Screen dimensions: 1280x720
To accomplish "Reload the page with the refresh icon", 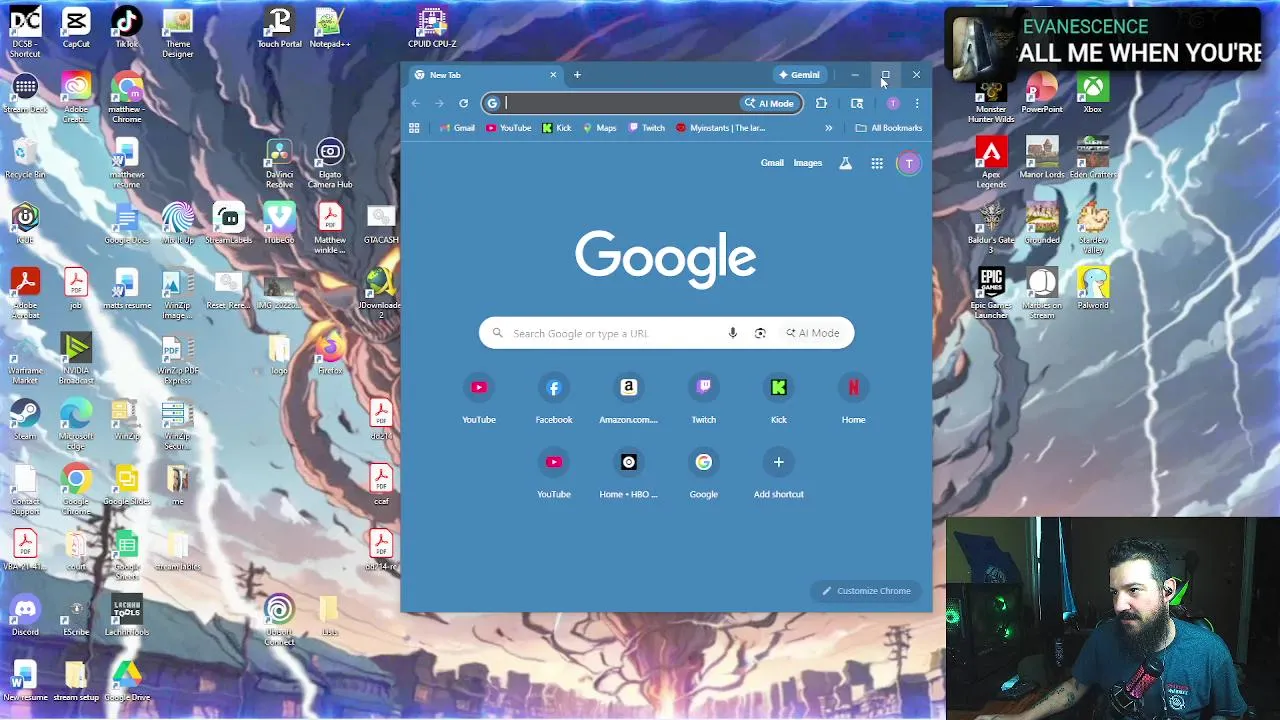I will 463,103.
